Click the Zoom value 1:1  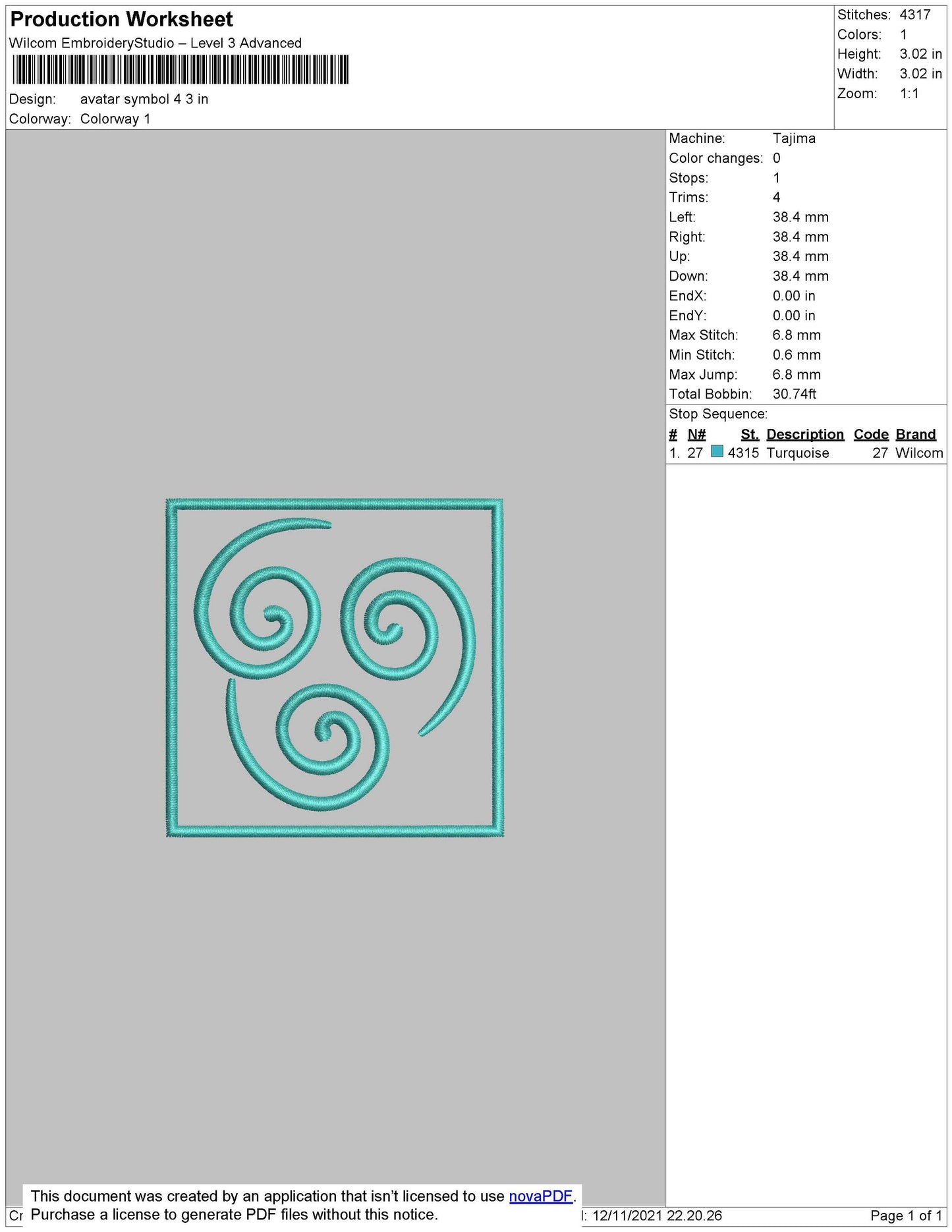pyautogui.click(x=909, y=94)
